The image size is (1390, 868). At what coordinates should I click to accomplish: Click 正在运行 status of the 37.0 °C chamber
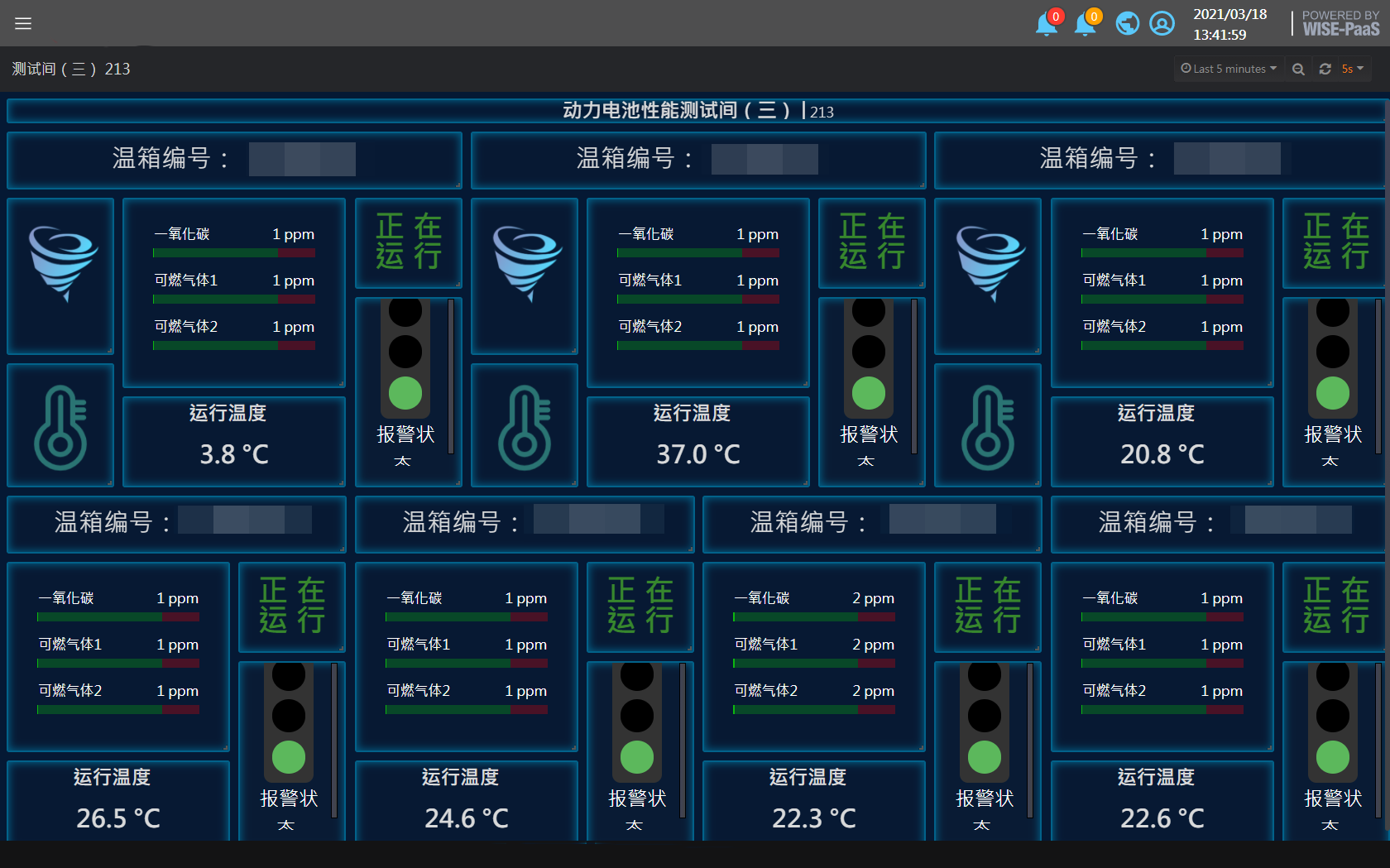[x=872, y=241]
